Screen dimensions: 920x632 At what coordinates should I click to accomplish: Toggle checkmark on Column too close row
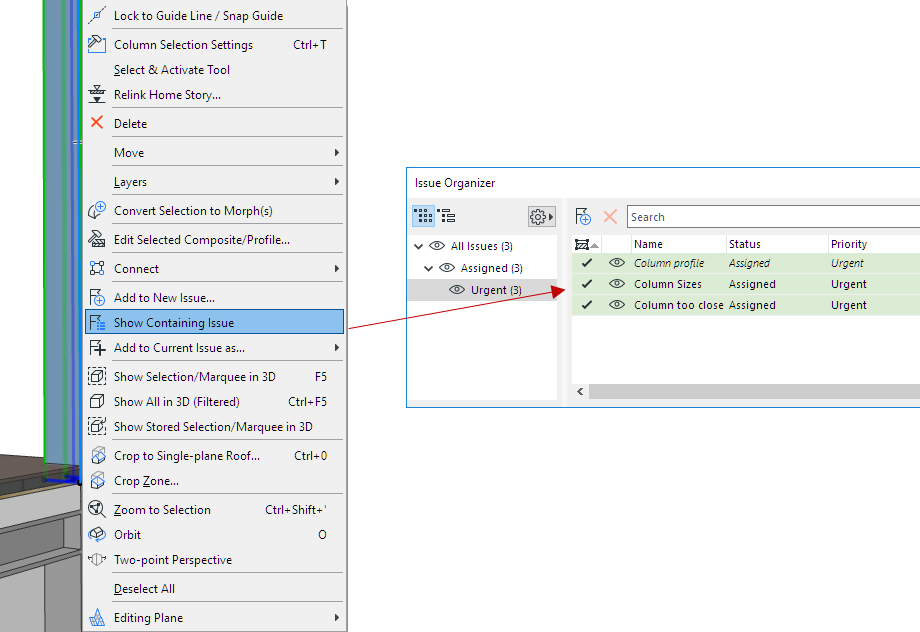[x=586, y=305]
